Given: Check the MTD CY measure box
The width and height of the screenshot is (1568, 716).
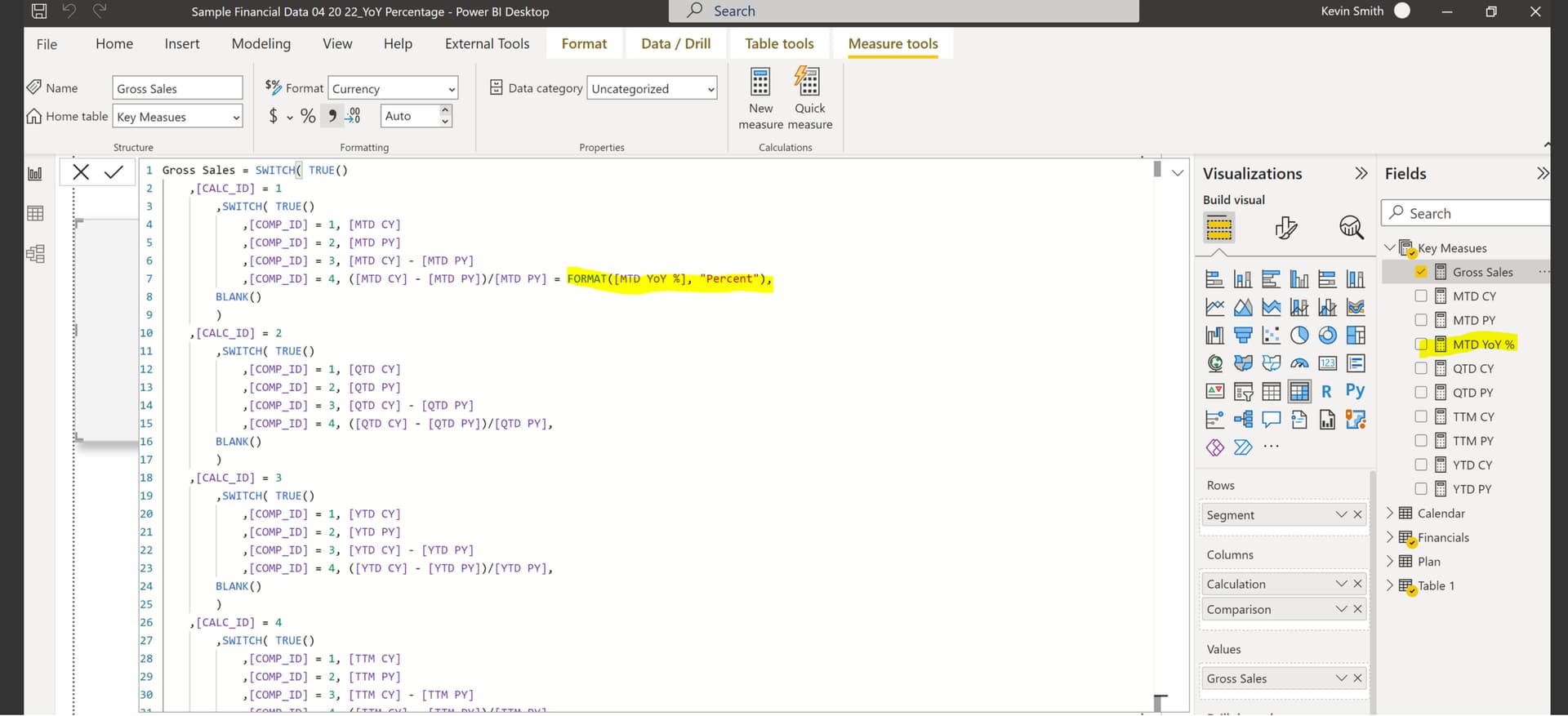Looking at the screenshot, I should [x=1421, y=296].
